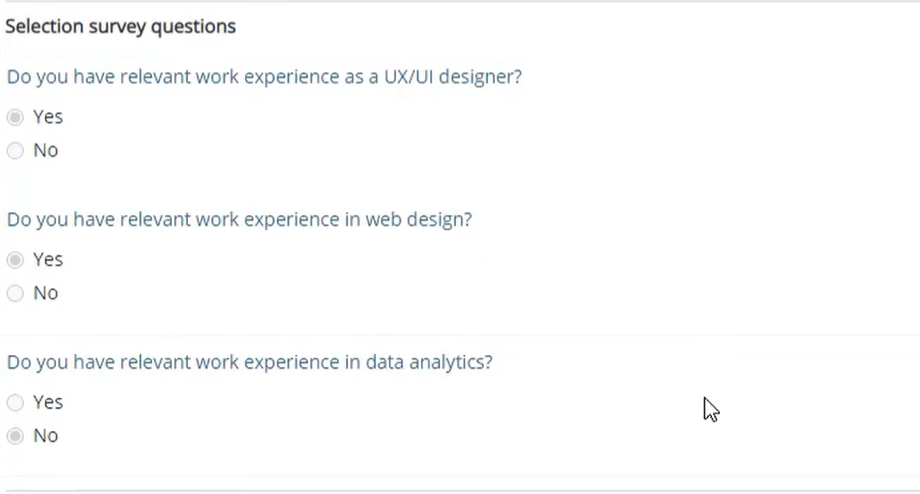Viewport: 920px width, 494px height.
Task: Click 'No' label text under web design question
Action: point(46,293)
